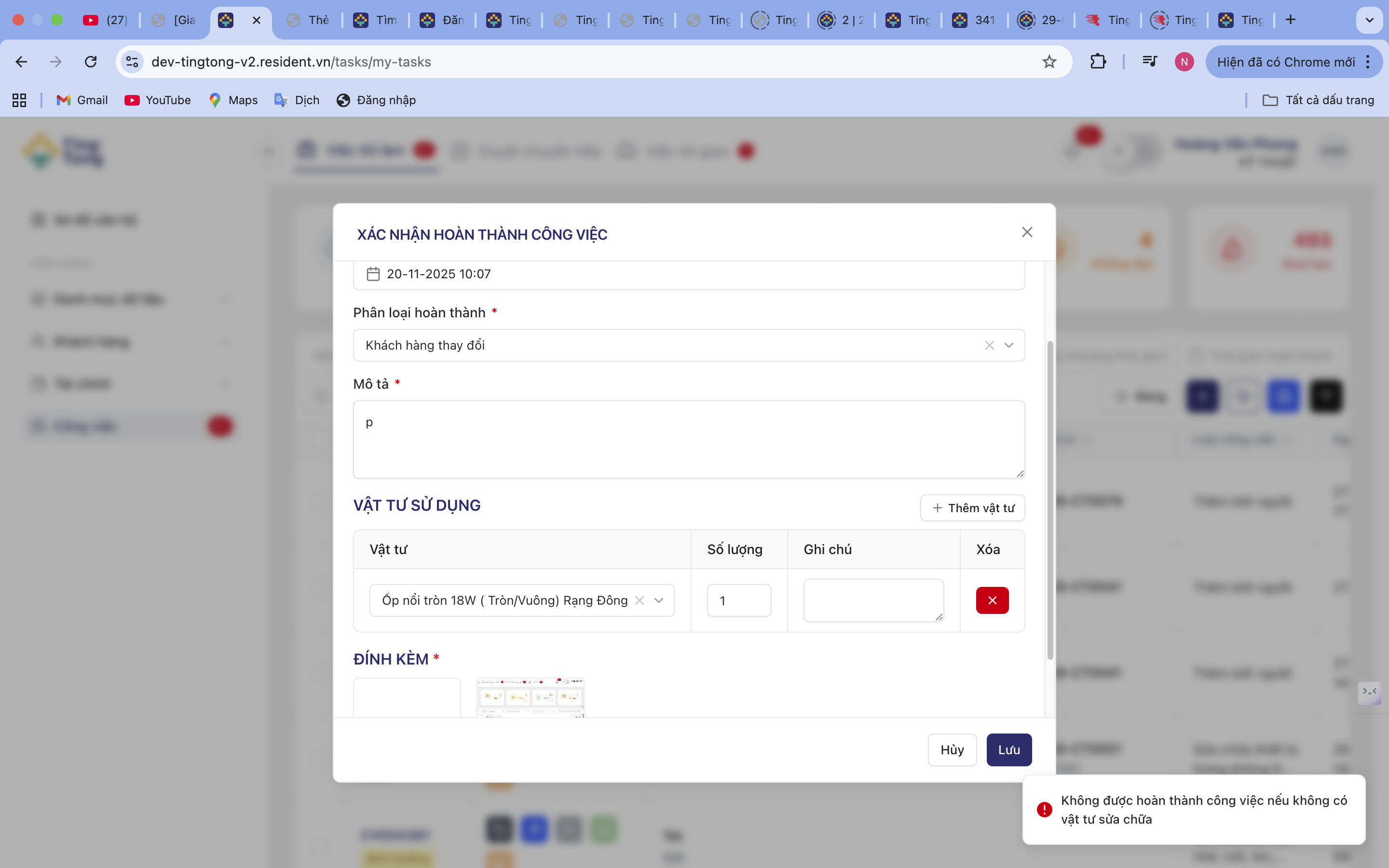Click the calendar icon in date field
The image size is (1389, 868).
click(373, 274)
